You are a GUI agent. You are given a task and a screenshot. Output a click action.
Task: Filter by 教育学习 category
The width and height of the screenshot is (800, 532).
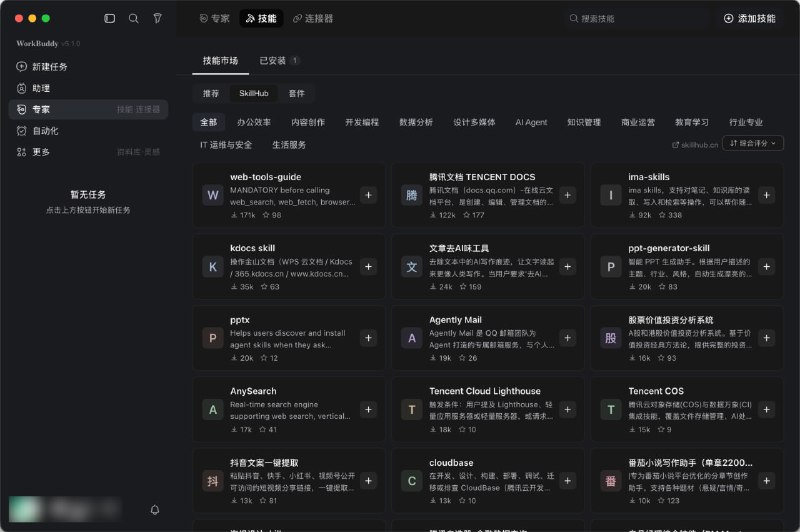pyautogui.click(x=692, y=122)
